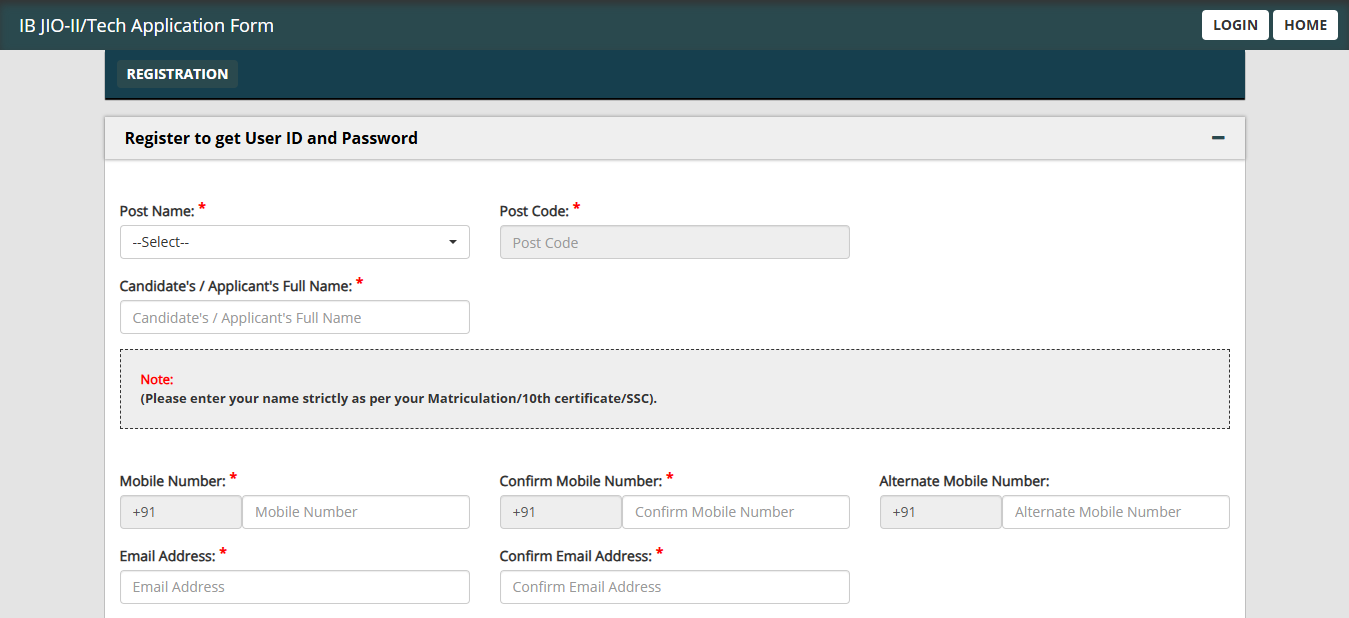Collapse the registration panel with minus icon

[1217, 138]
